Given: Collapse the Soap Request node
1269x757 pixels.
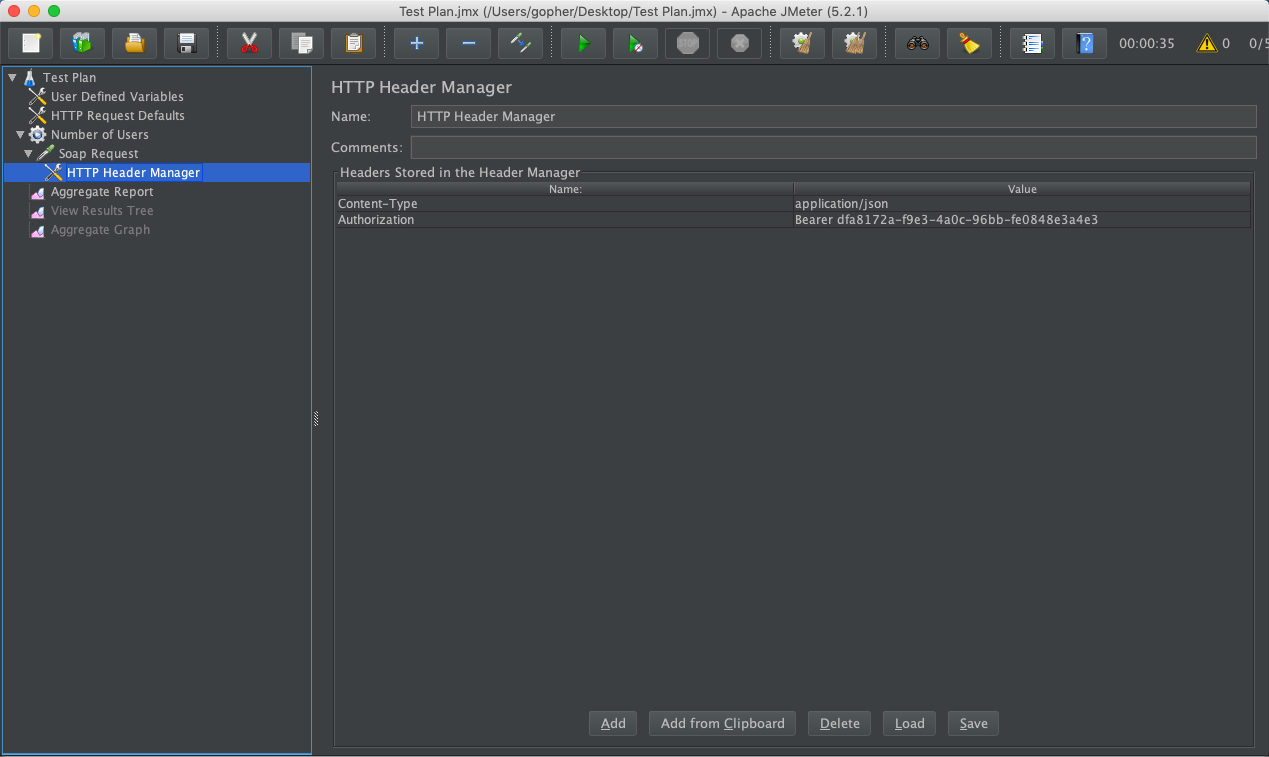Looking at the screenshot, I should pyautogui.click(x=28, y=153).
